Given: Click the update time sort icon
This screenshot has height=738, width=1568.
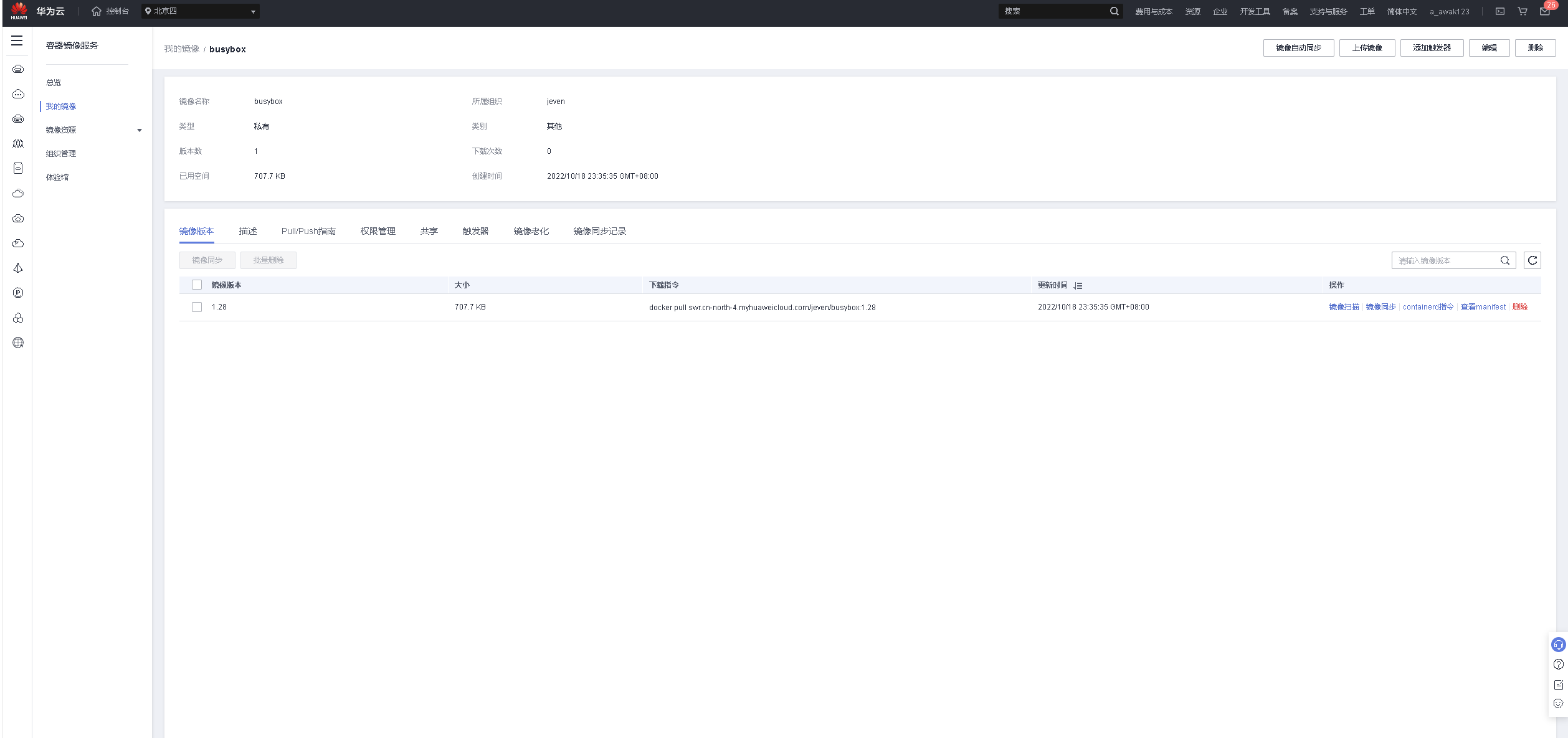Looking at the screenshot, I should [1078, 285].
